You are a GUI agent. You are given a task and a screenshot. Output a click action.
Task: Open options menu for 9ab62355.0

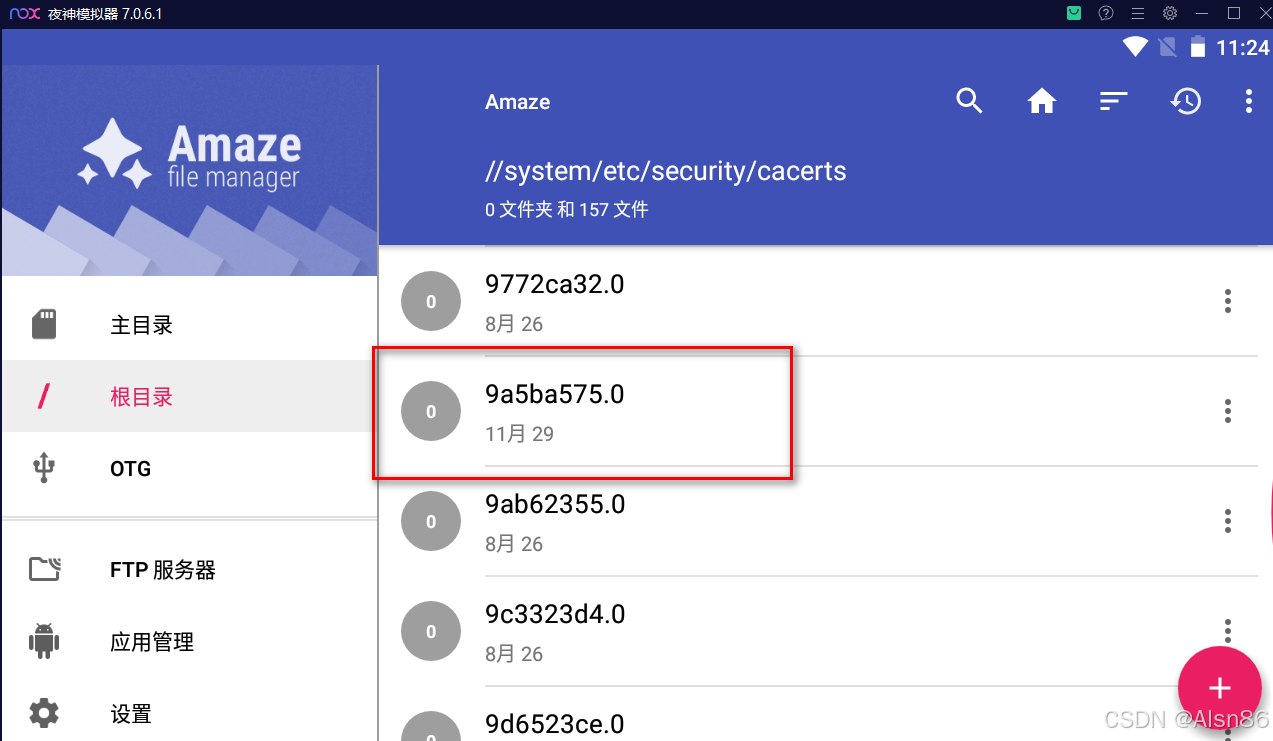(1228, 521)
